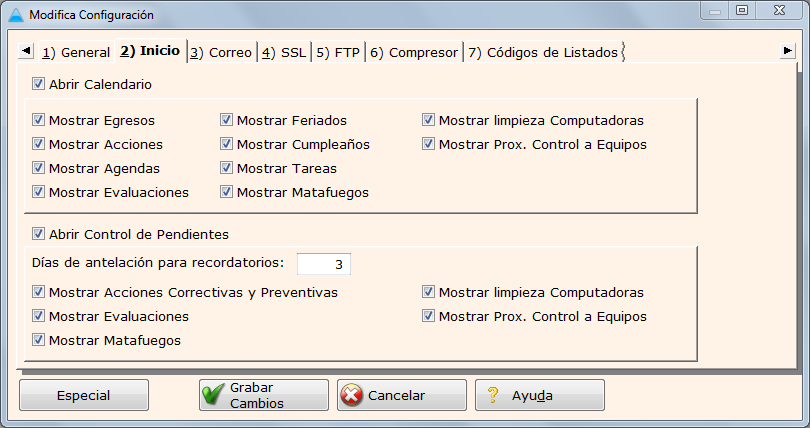The width and height of the screenshot is (810, 428).
Task: Click the yellow question mark Ayuda icon
Action: [492, 395]
